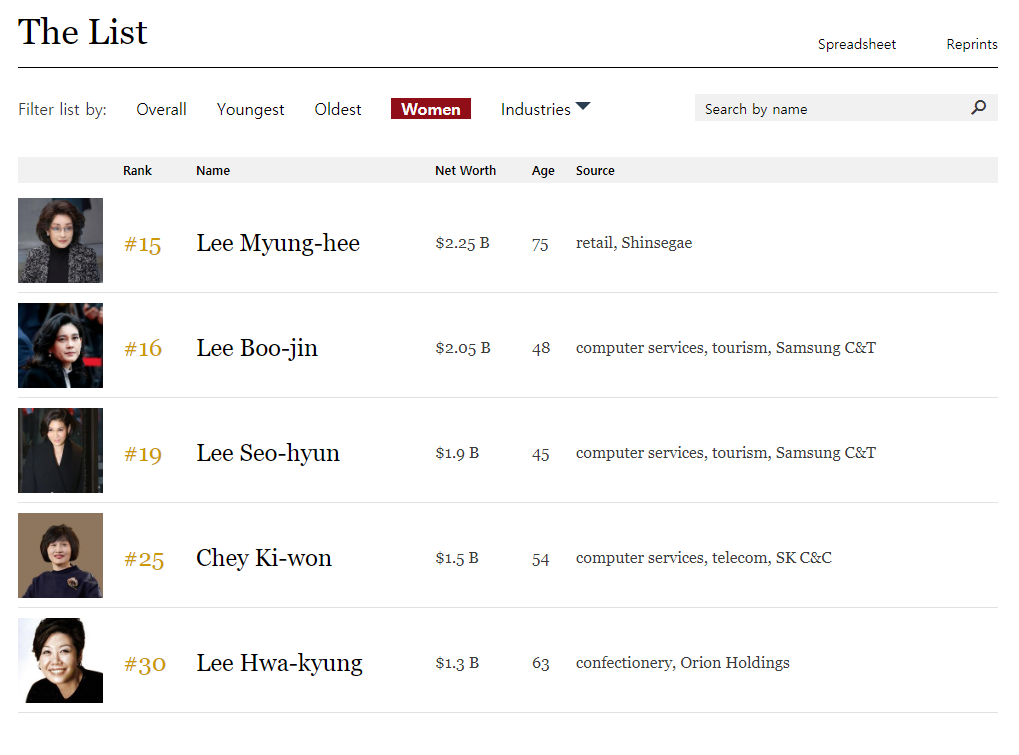Focus the Search by name field
Viewport: 1019px width, 755px height.
(846, 108)
